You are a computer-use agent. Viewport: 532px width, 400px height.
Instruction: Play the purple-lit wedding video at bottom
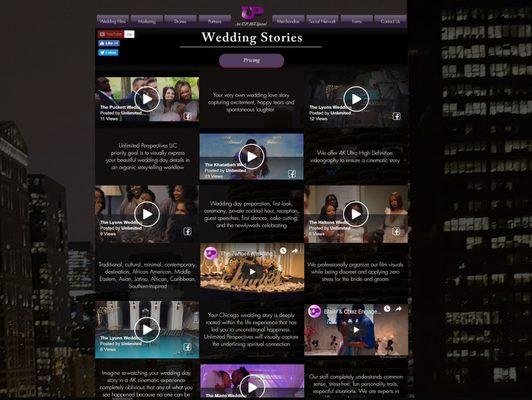pos(252,387)
